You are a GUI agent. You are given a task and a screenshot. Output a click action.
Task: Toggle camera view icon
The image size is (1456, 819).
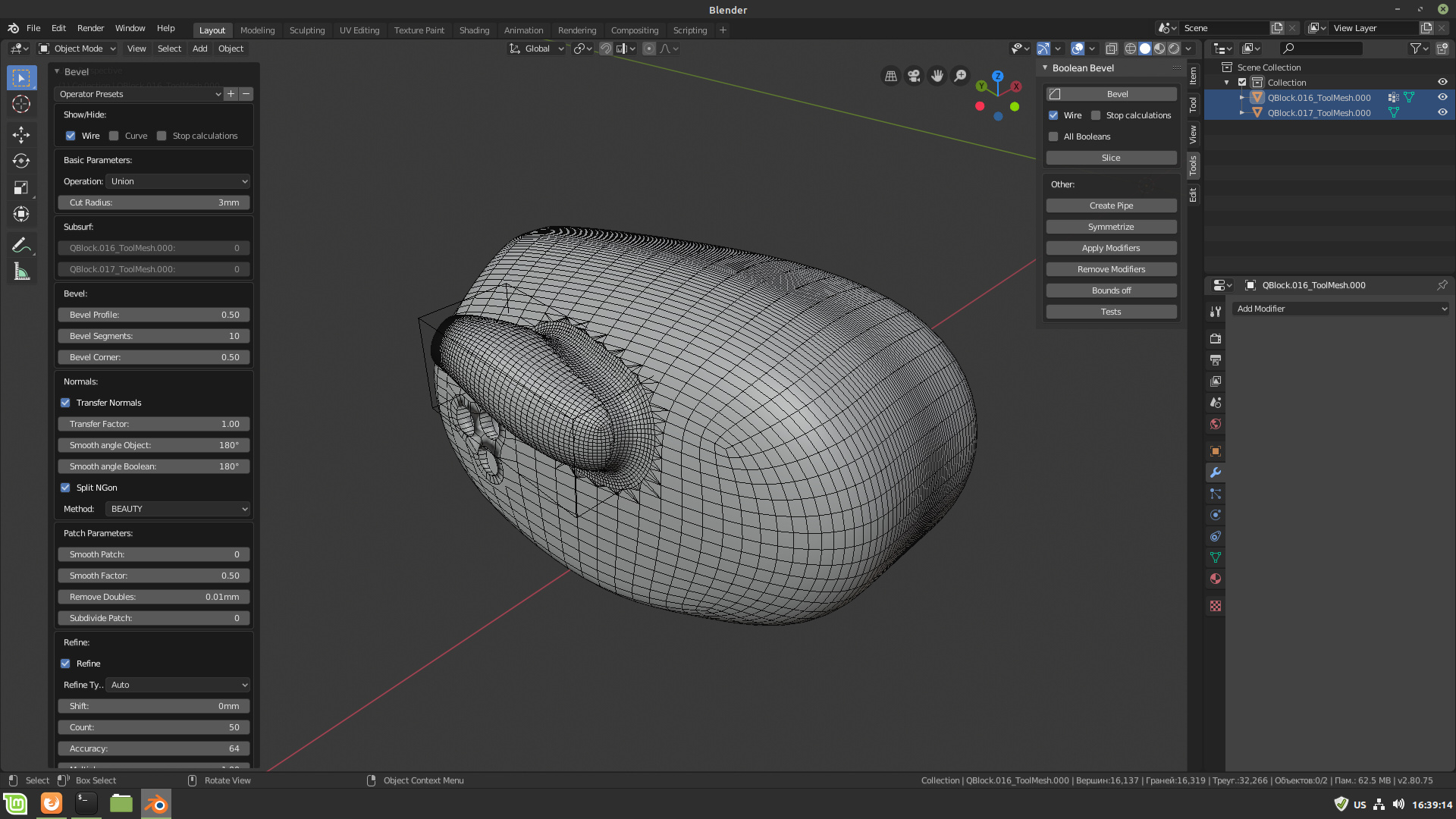[x=914, y=76]
